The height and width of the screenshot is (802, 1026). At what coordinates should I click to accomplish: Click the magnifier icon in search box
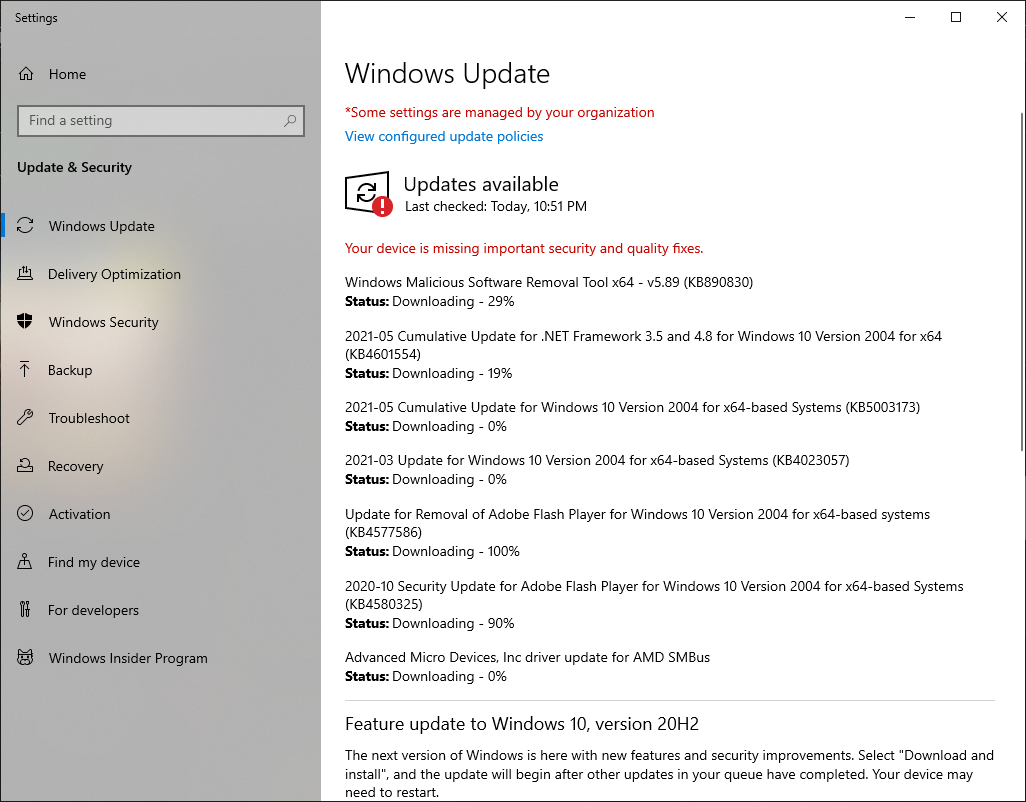pos(290,121)
